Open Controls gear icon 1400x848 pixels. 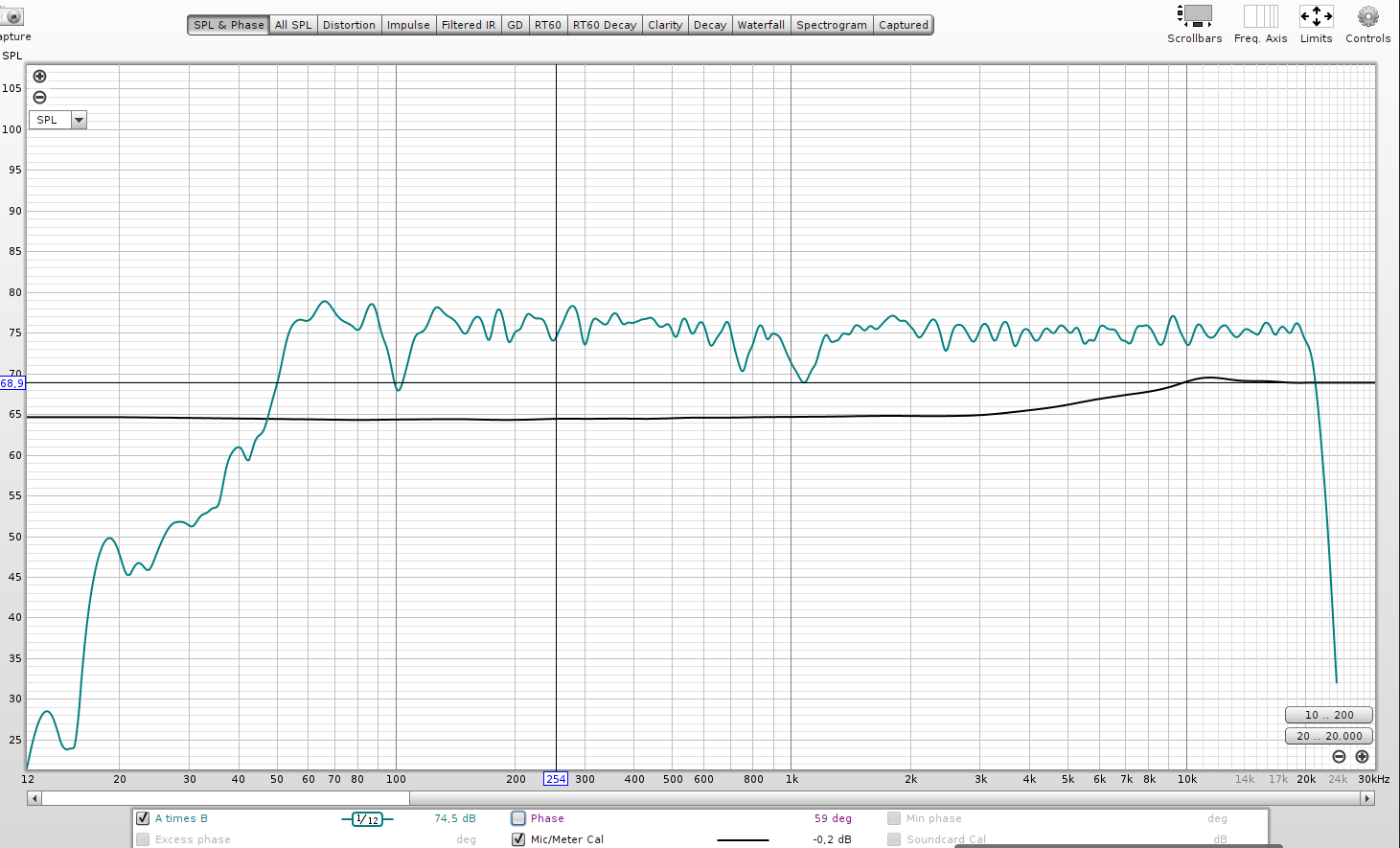click(1367, 16)
